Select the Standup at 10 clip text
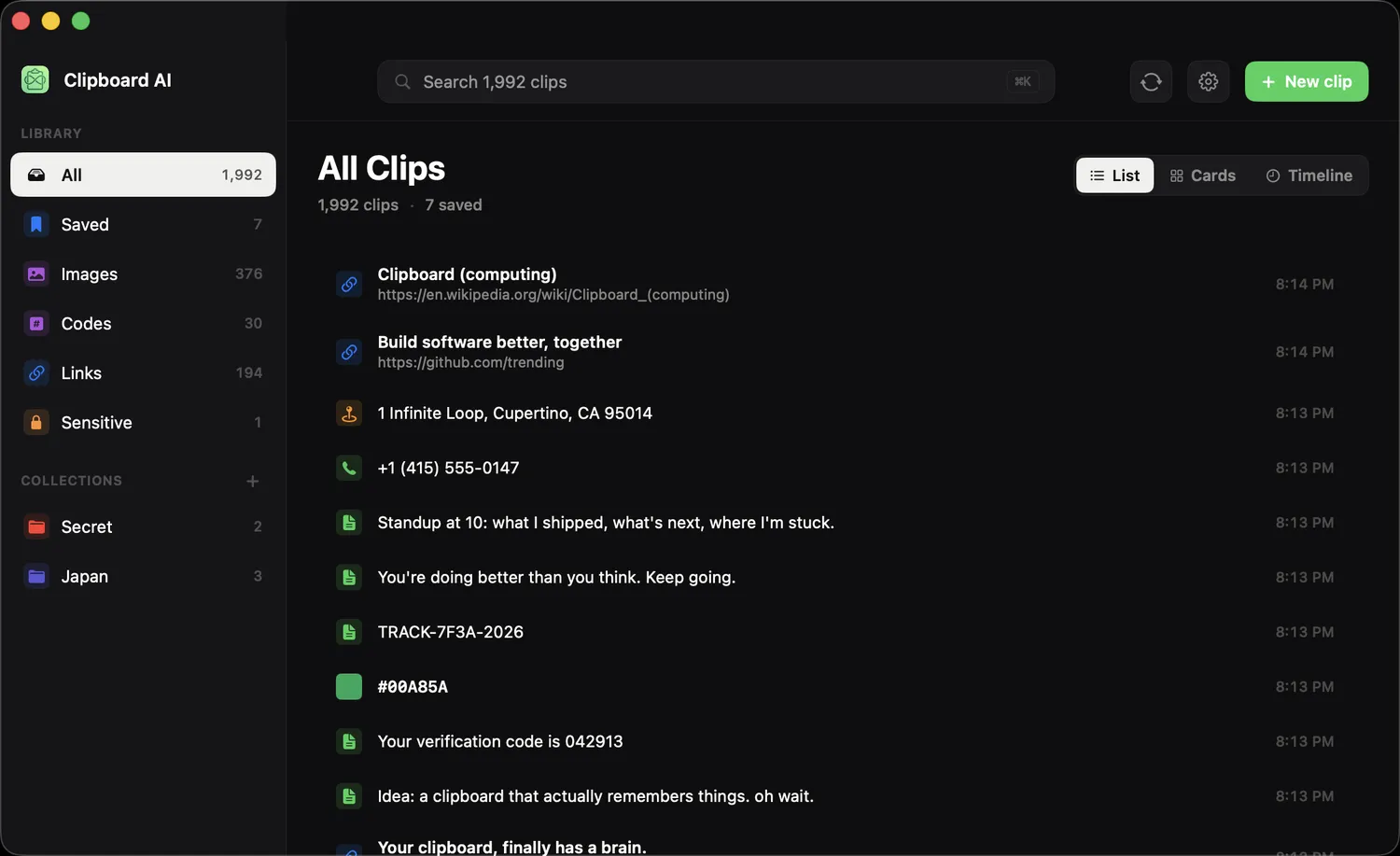The width and height of the screenshot is (1400, 856). (x=606, y=523)
